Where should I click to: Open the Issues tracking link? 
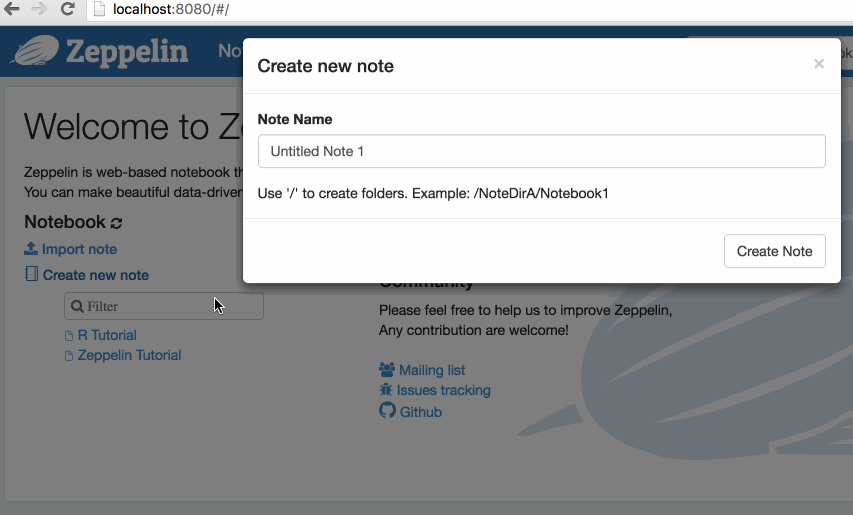coord(443,390)
